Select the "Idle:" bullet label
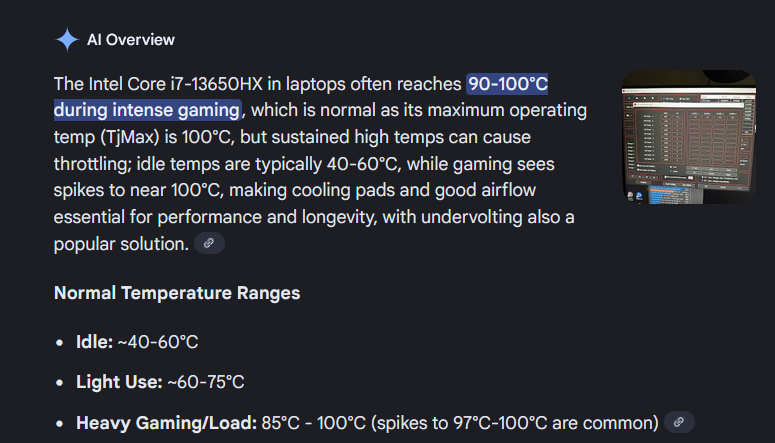This screenshot has width=775, height=443. pos(94,342)
